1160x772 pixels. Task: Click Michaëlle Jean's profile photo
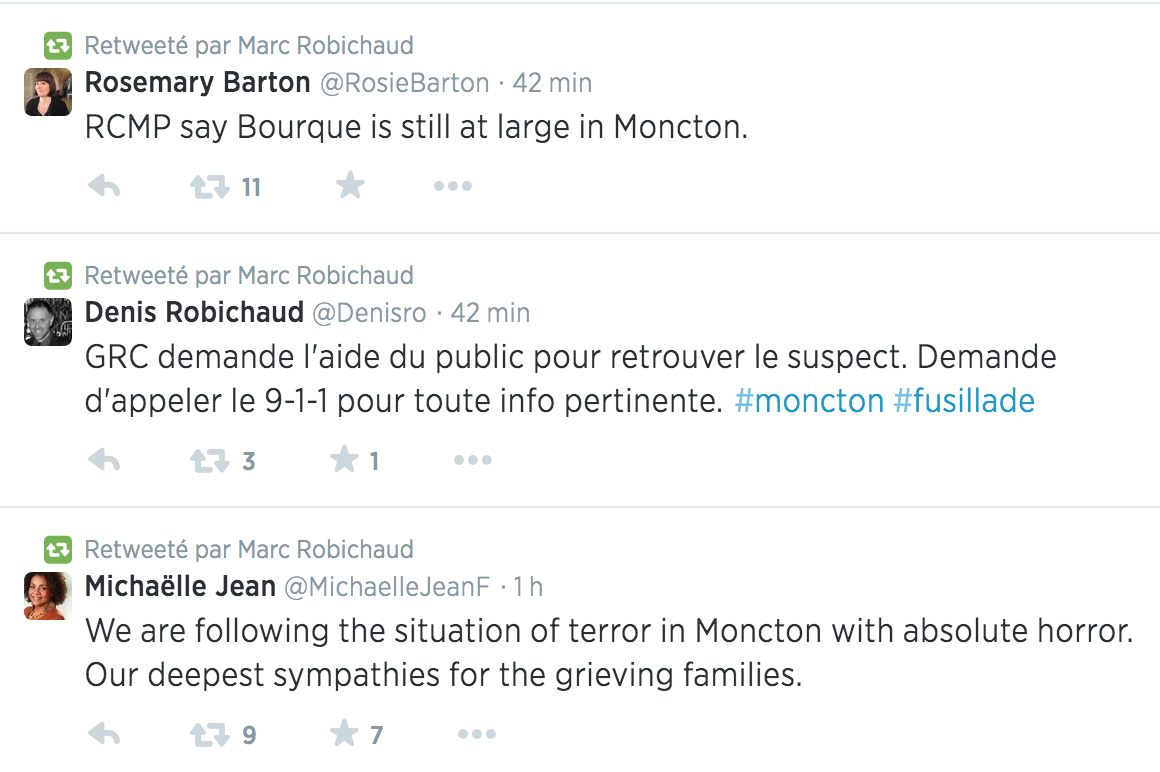(48, 596)
